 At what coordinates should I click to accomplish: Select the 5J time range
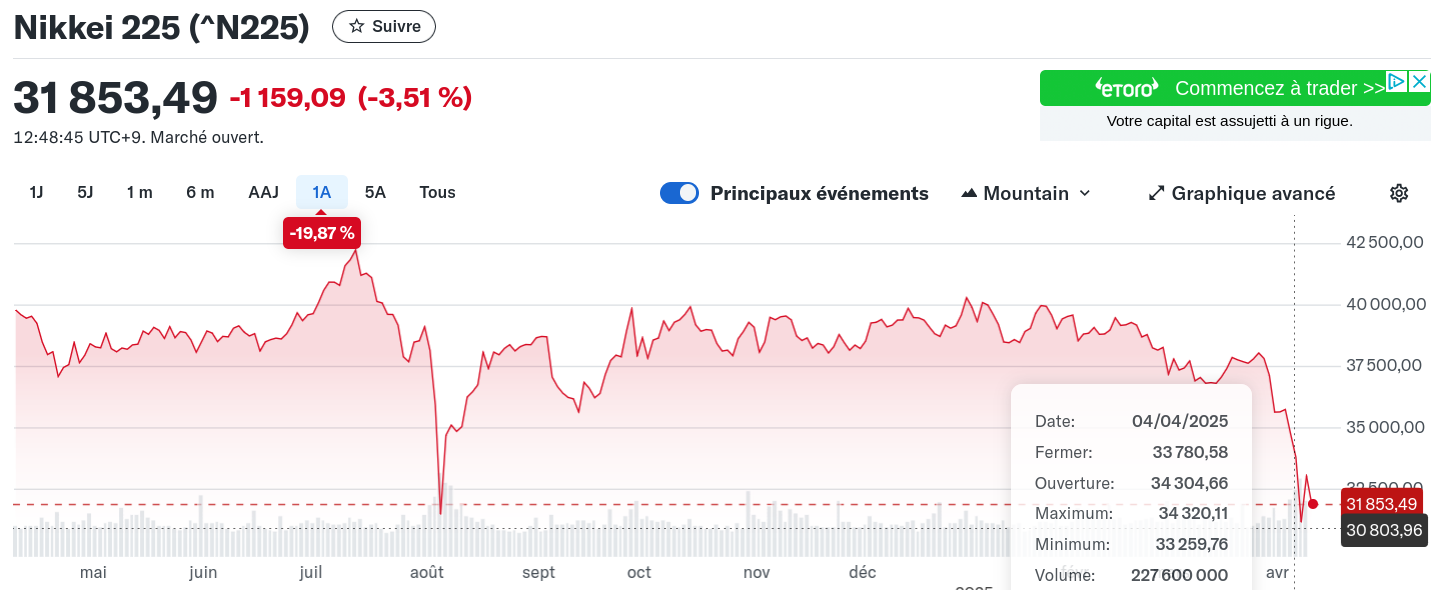[85, 192]
